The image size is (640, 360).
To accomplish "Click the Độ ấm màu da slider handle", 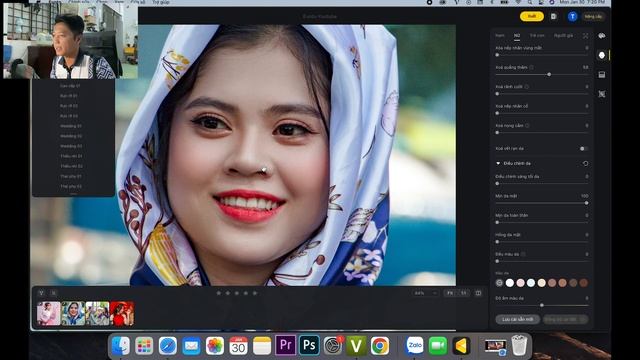I will tap(542, 305).
